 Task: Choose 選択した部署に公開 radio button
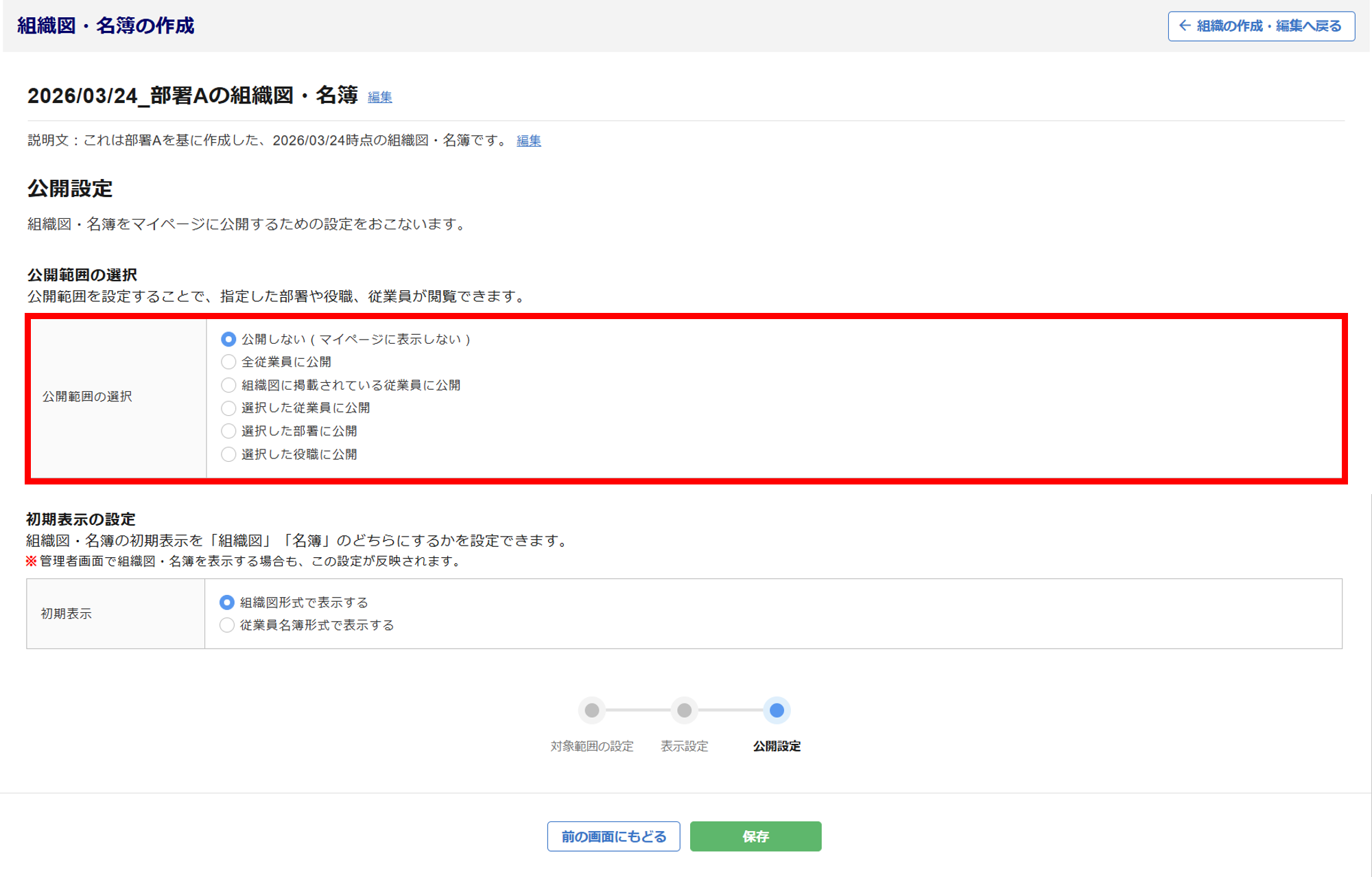228,431
